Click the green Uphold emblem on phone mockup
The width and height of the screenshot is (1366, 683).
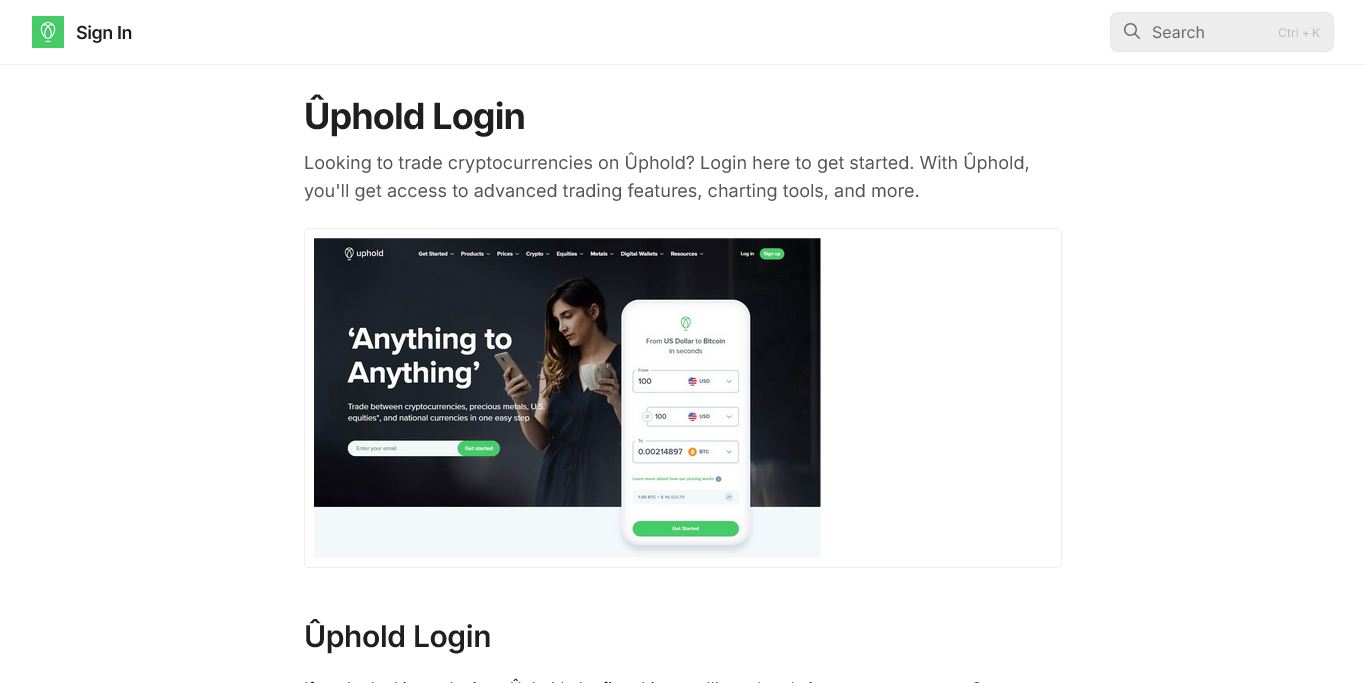pyautogui.click(x=686, y=323)
